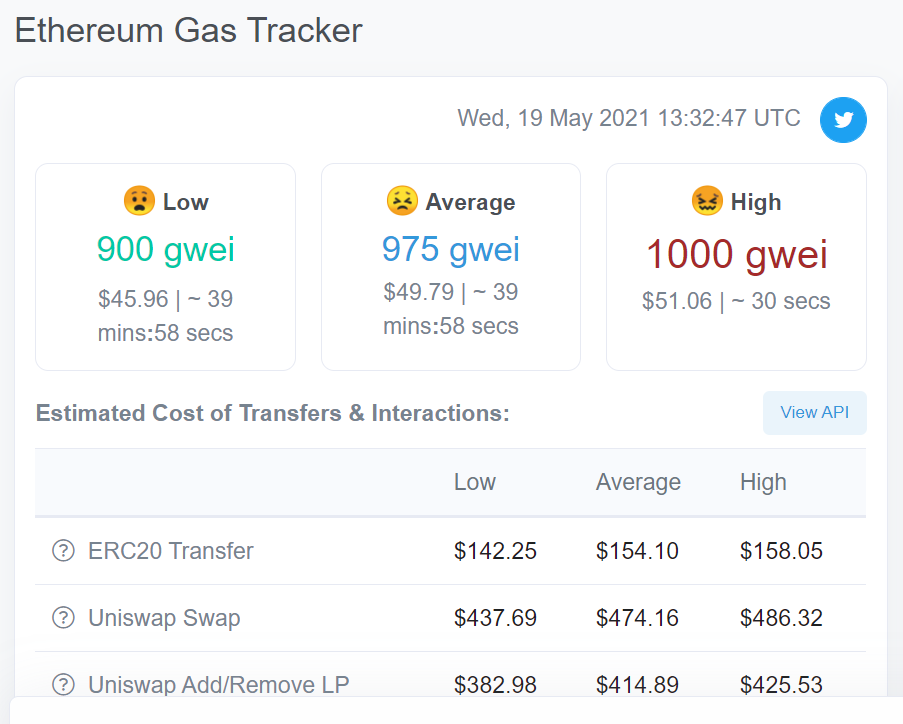
Task: Click the $474.16 Uniswap Swap average cost
Action: (637, 618)
